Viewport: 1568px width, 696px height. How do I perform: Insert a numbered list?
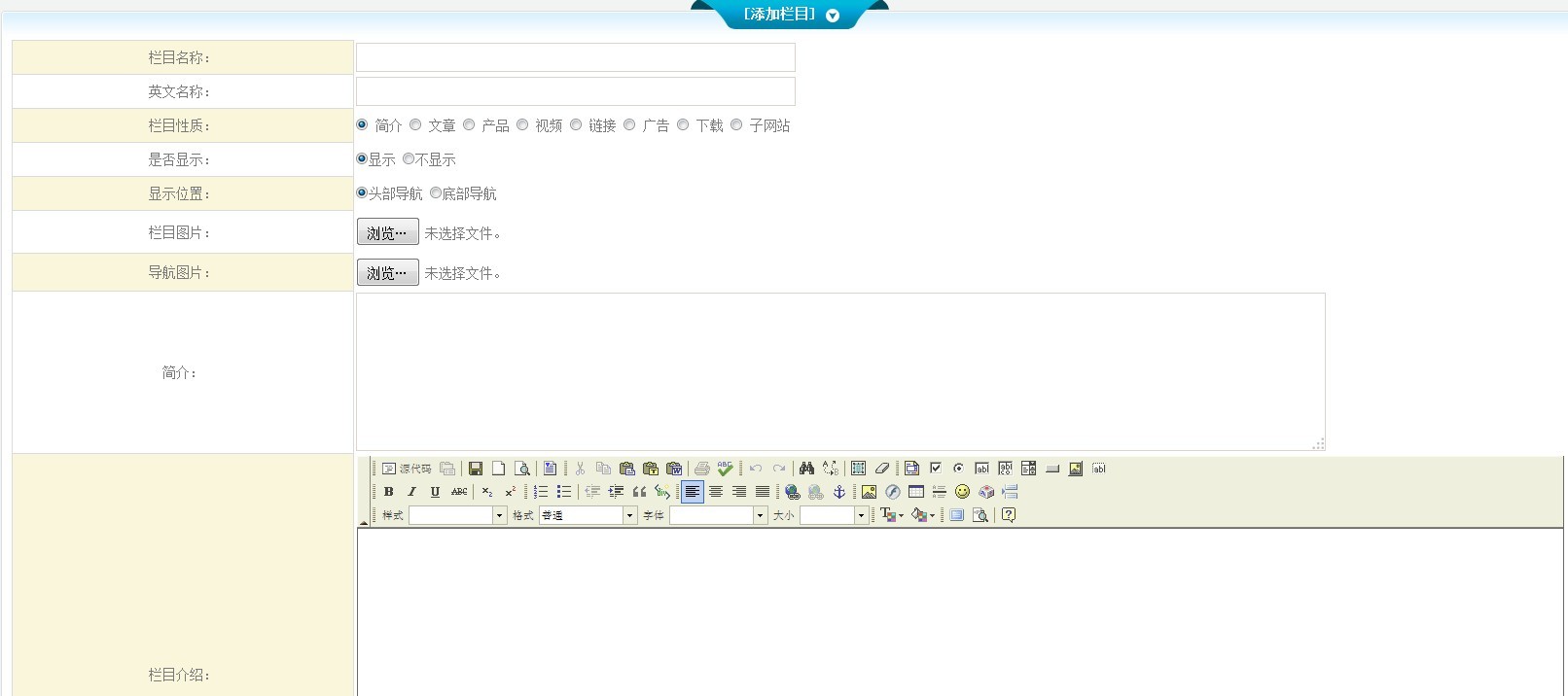(541, 492)
